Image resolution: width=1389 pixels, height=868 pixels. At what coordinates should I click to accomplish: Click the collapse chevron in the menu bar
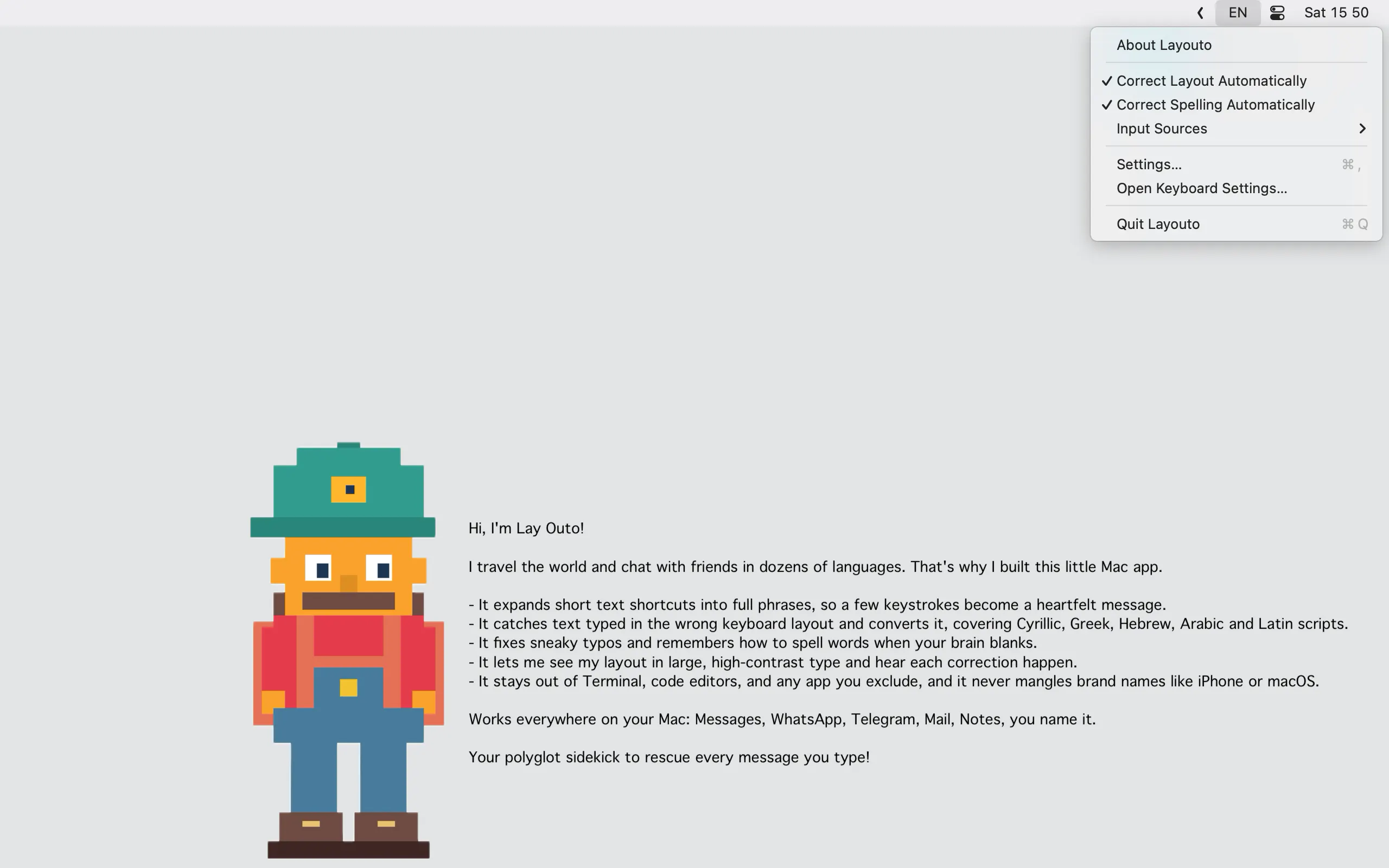click(1200, 12)
